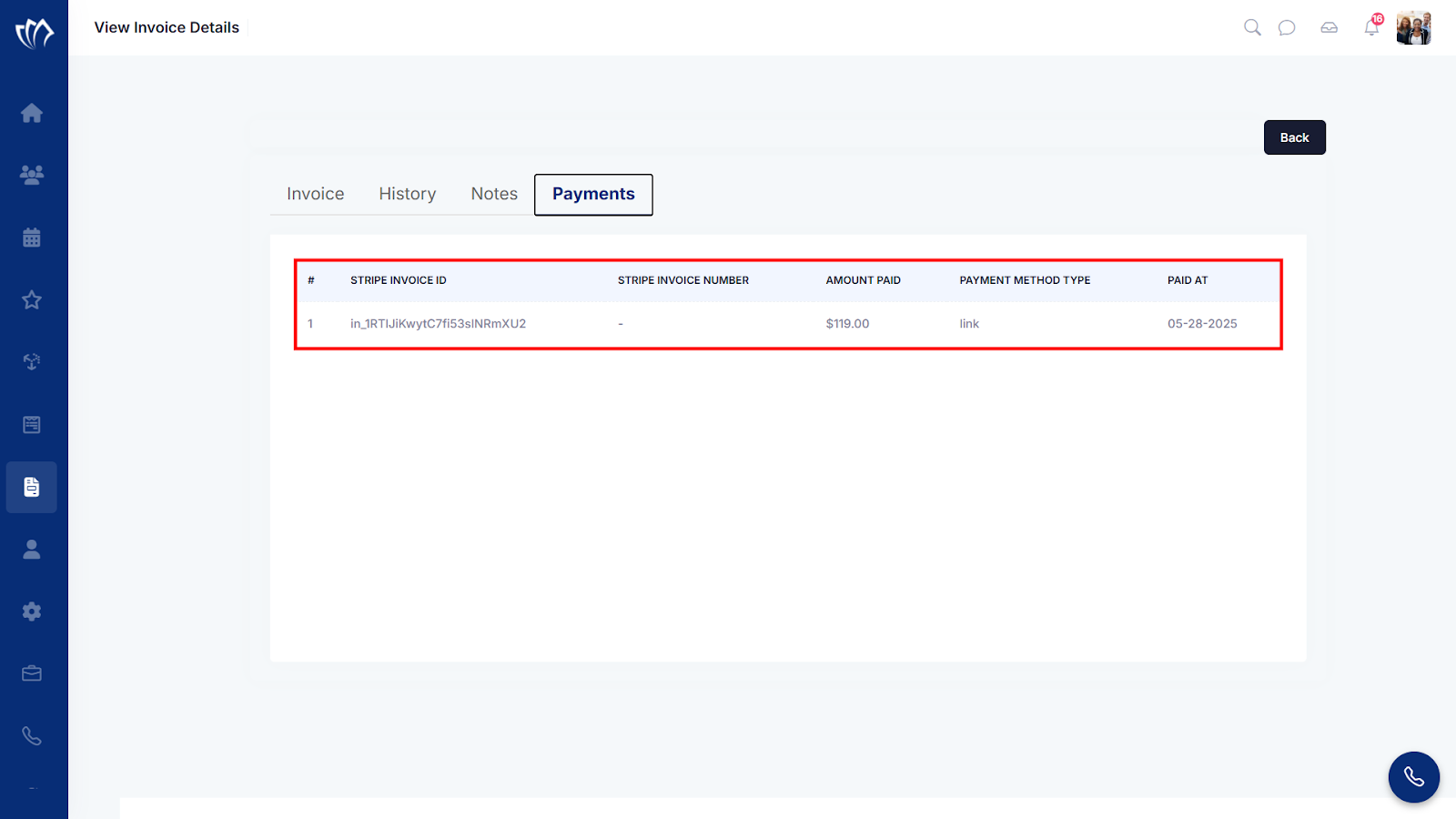
Task: Click the Amount Paid column header
Action: tap(864, 280)
